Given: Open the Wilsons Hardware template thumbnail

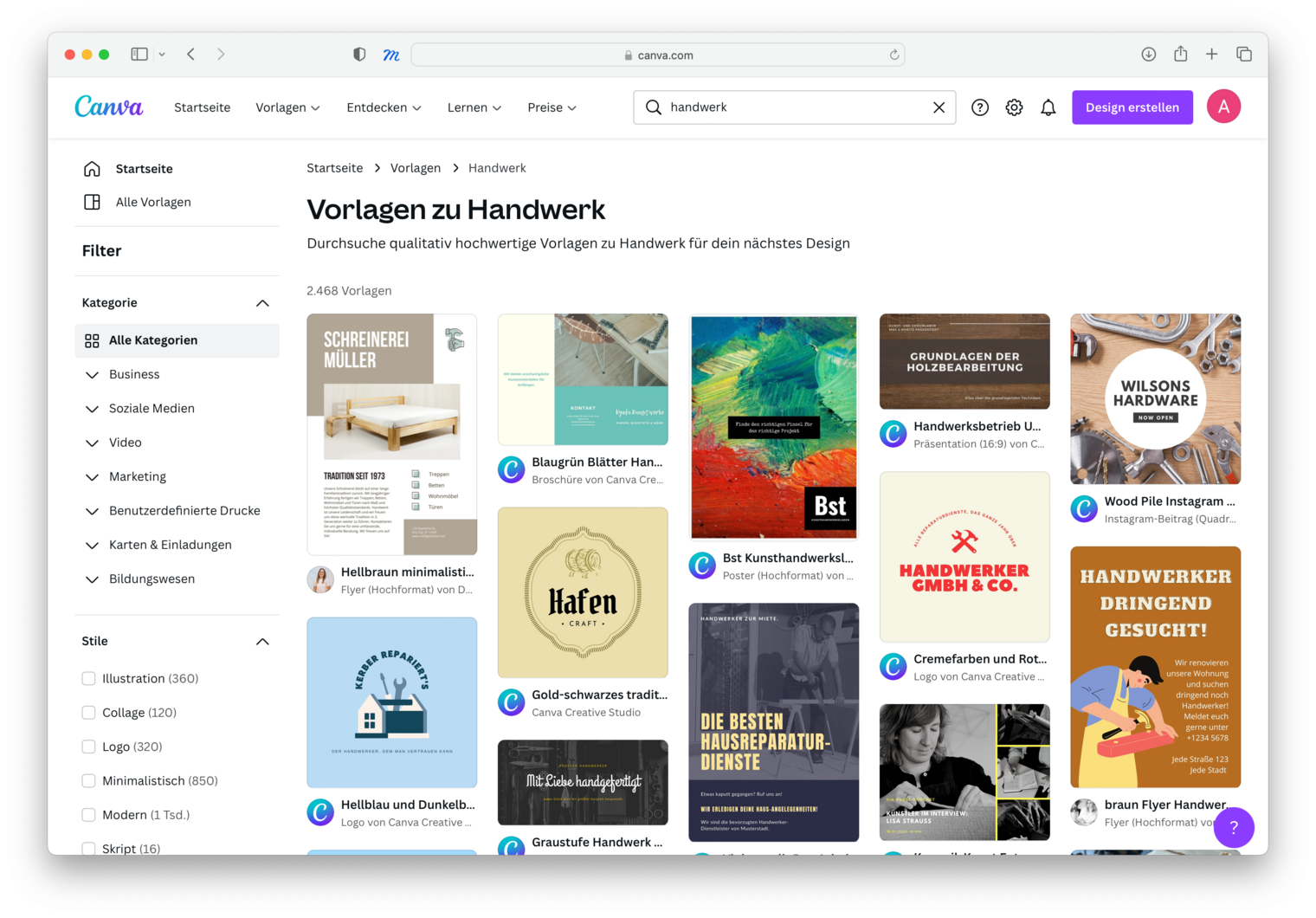Looking at the screenshot, I should point(1155,399).
